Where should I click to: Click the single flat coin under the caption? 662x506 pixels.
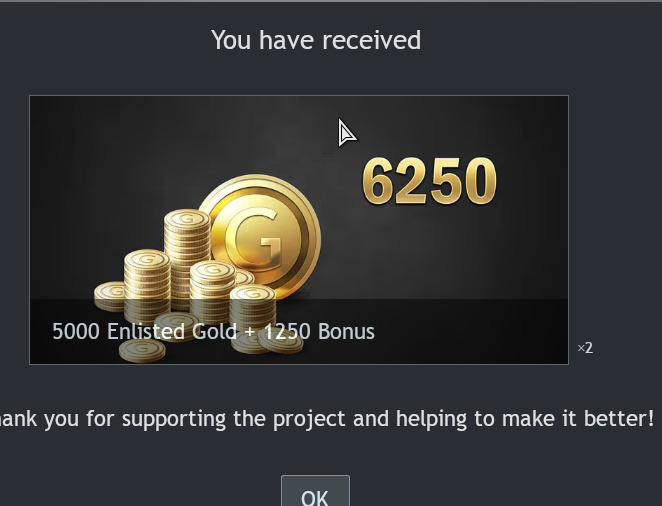[142, 351]
